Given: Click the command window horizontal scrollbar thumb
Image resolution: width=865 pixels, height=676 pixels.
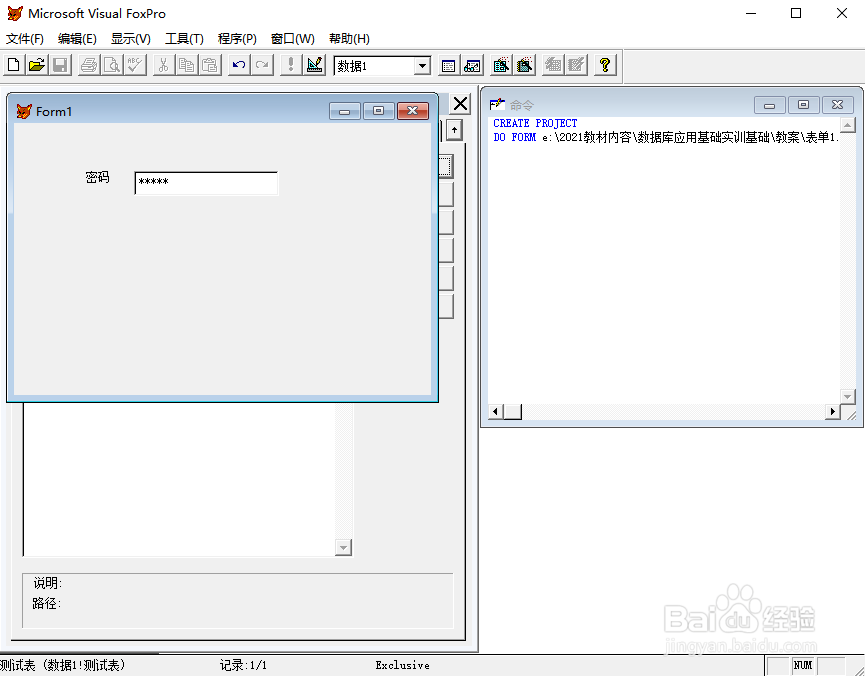Looking at the screenshot, I should point(512,411).
